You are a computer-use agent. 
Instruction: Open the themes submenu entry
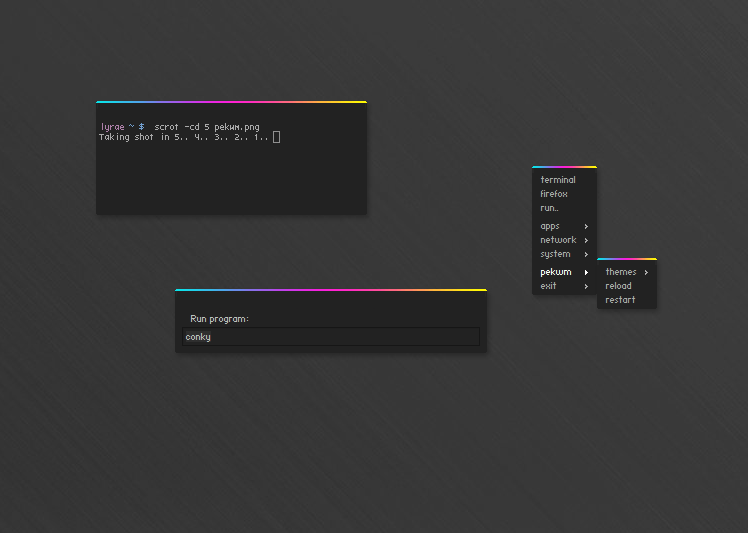click(x=627, y=272)
